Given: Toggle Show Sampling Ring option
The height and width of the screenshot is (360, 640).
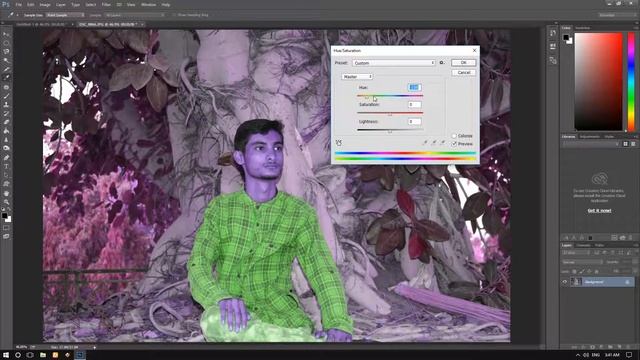Looking at the screenshot, I should (x=175, y=15).
